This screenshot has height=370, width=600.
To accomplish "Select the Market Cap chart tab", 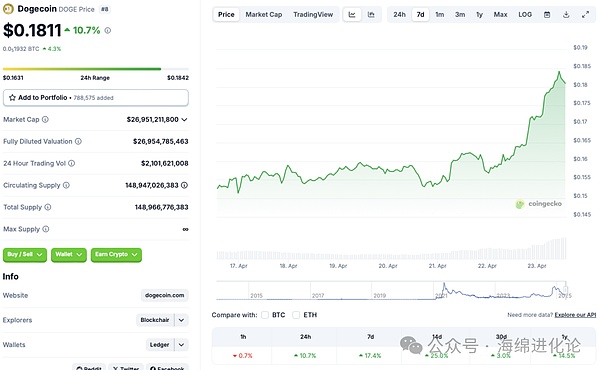I will pos(264,15).
